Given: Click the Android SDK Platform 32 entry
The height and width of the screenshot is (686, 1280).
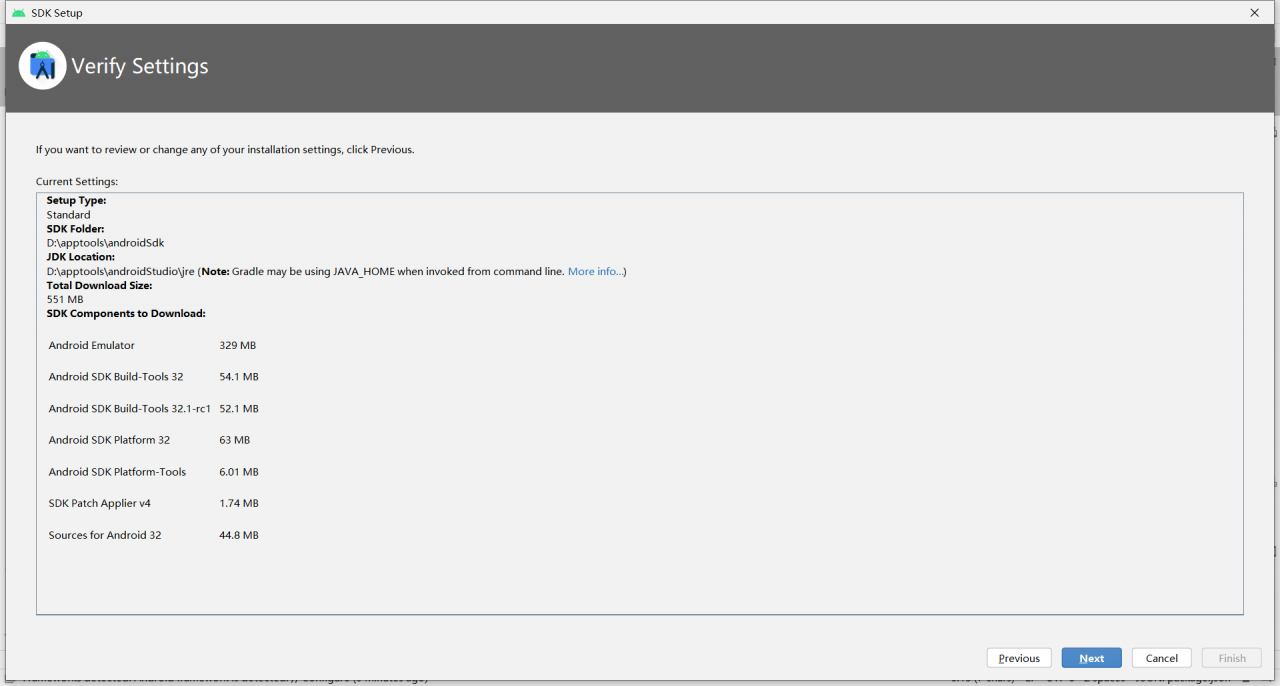Looking at the screenshot, I should (x=109, y=440).
